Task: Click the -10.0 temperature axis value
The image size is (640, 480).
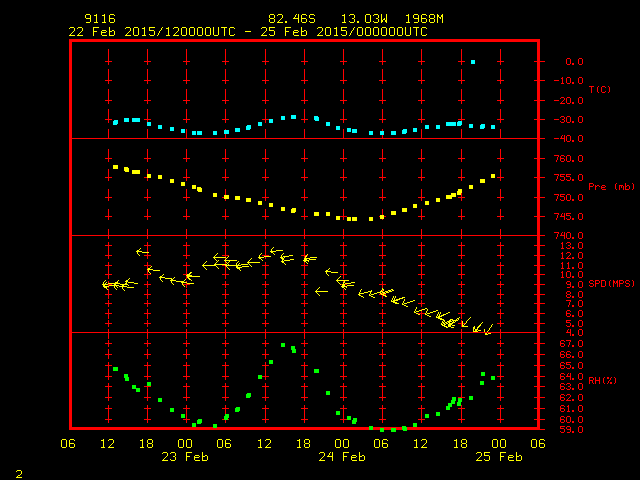Action: [569, 81]
